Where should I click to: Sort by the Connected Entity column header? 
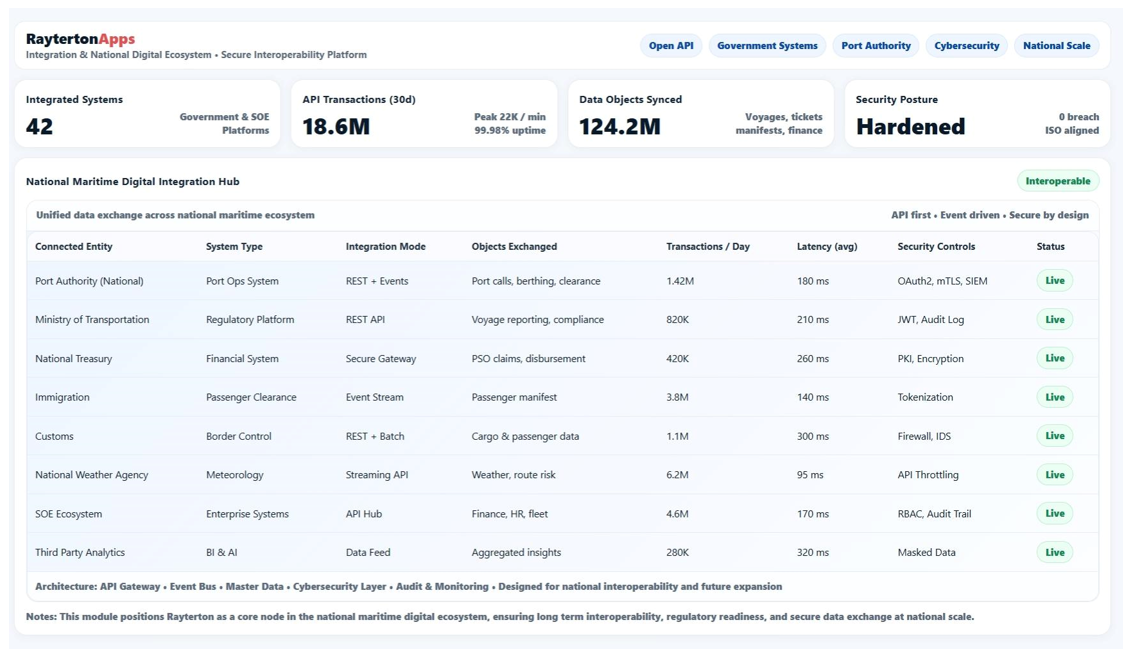(74, 247)
